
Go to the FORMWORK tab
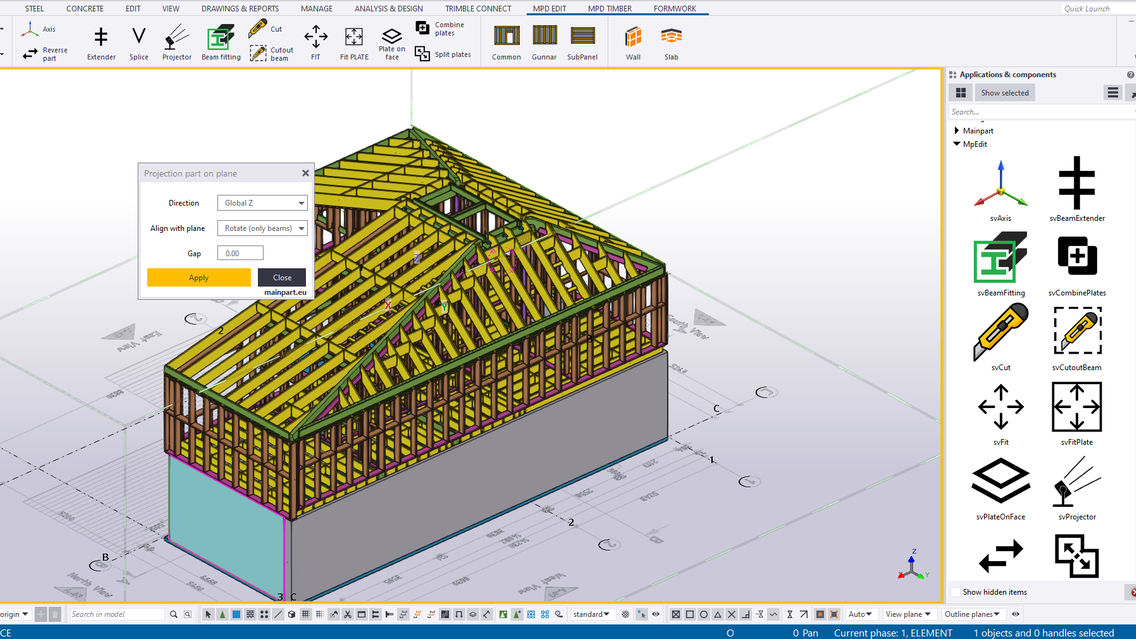pyautogui.click(x=674, y=9)
